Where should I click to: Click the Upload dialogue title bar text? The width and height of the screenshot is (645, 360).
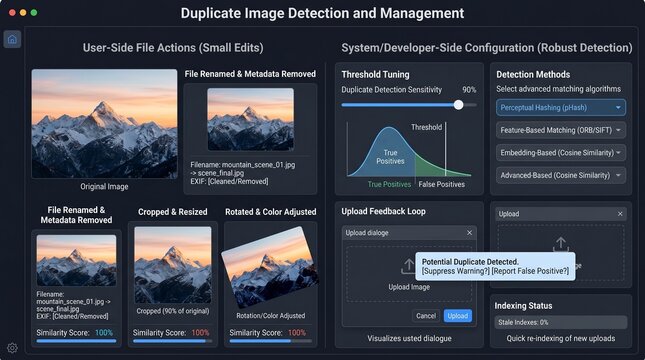coord(367,233)
